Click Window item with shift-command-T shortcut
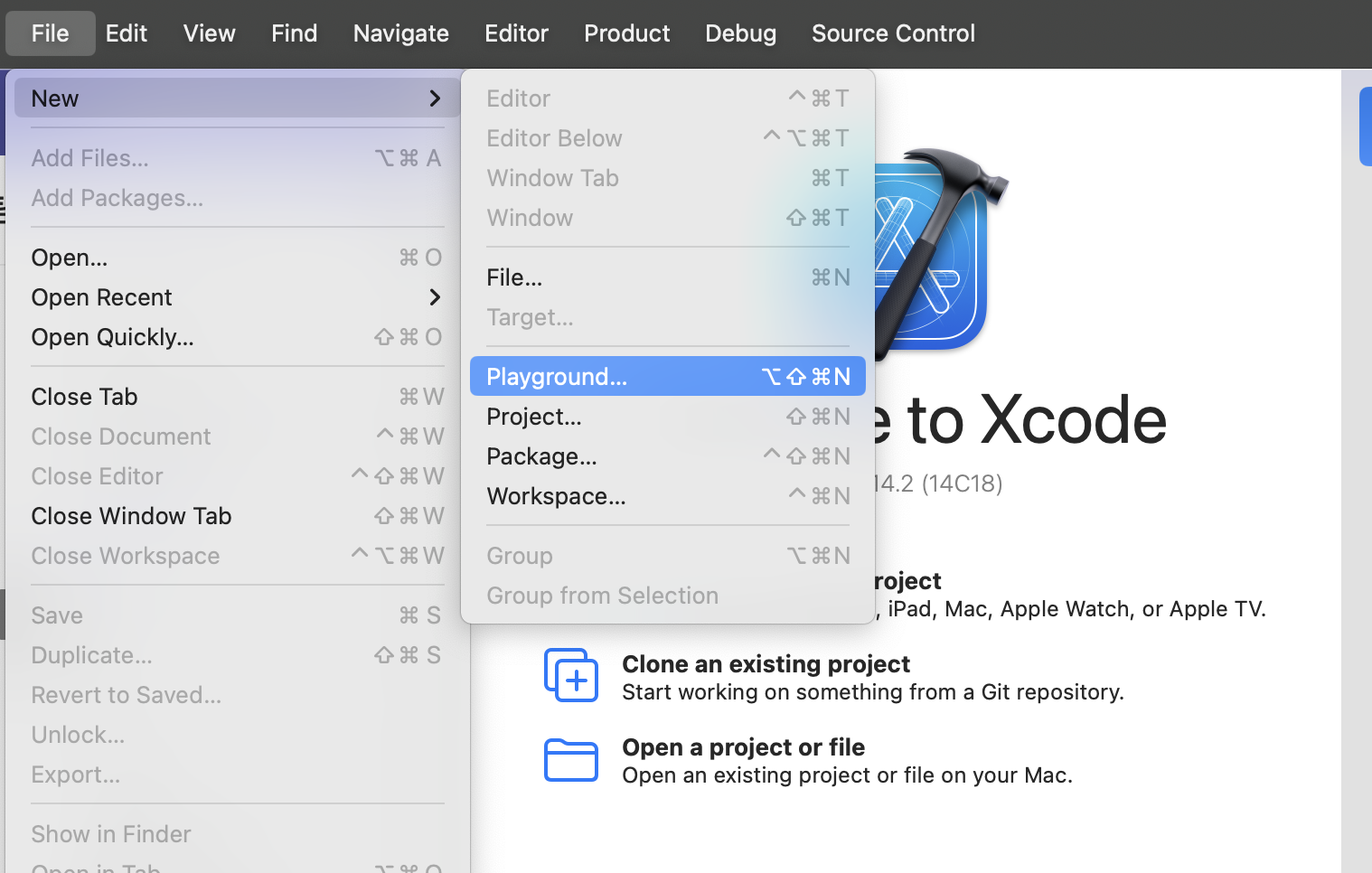The width and height of the screenshot is (1372, 873). pyautogui.click(x=668, y=218)
